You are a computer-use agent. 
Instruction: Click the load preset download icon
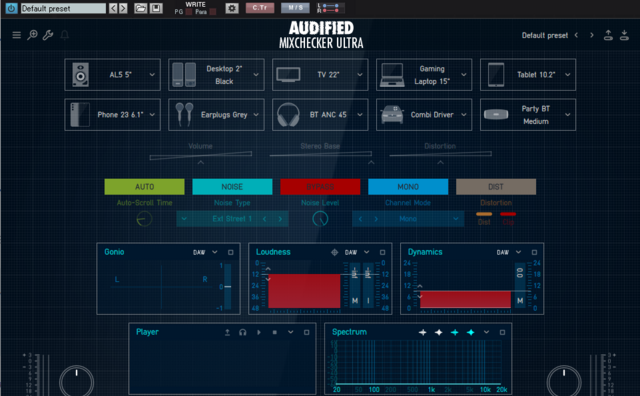point(624,35)
